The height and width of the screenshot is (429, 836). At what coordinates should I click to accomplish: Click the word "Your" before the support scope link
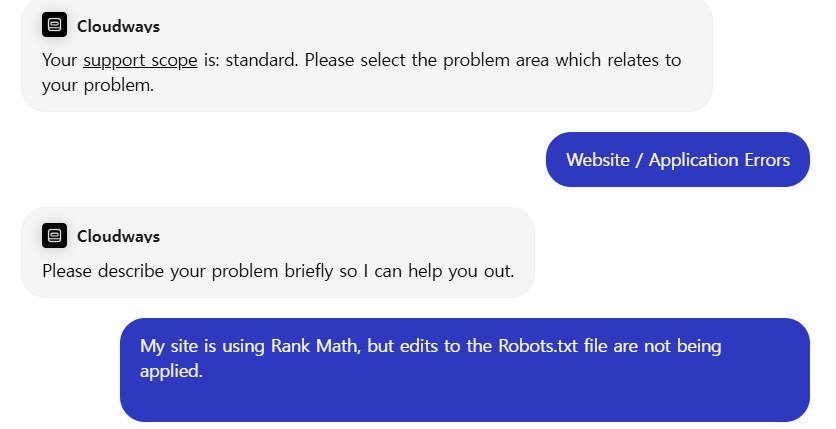click(60, 60)
